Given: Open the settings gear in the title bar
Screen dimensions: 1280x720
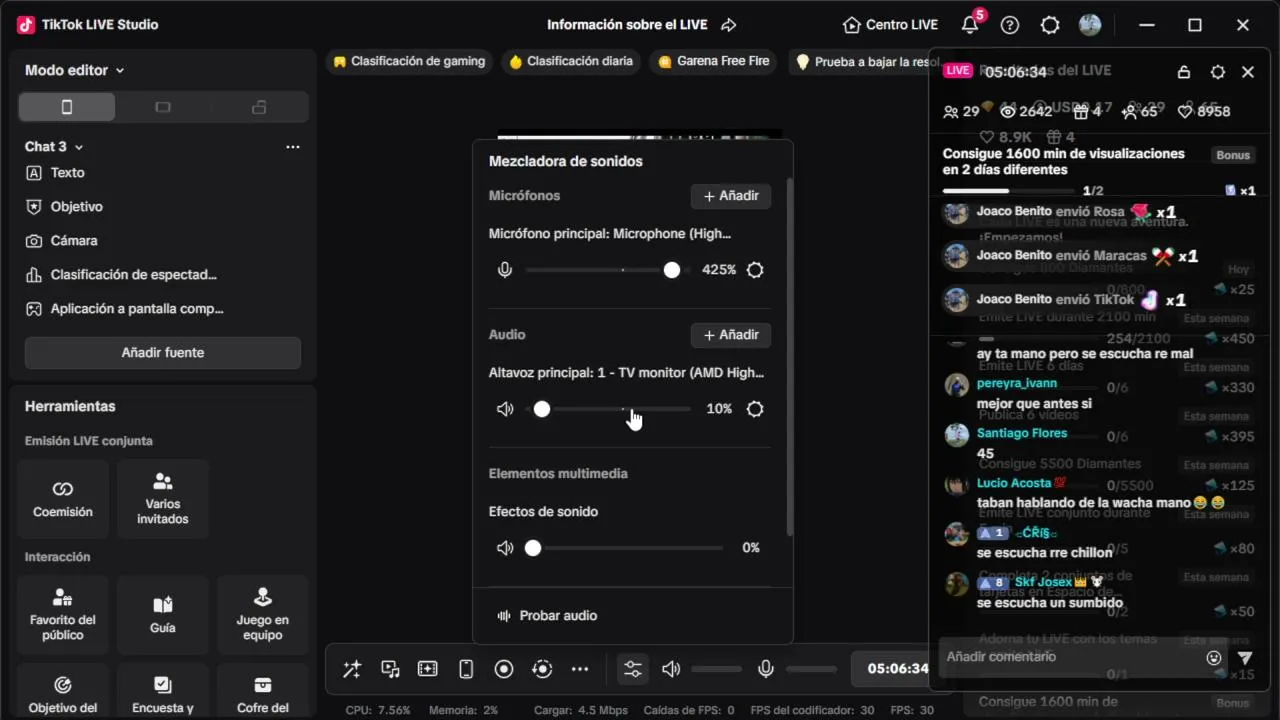Looking at the screenshot, I should click(x=1050, y=25).
